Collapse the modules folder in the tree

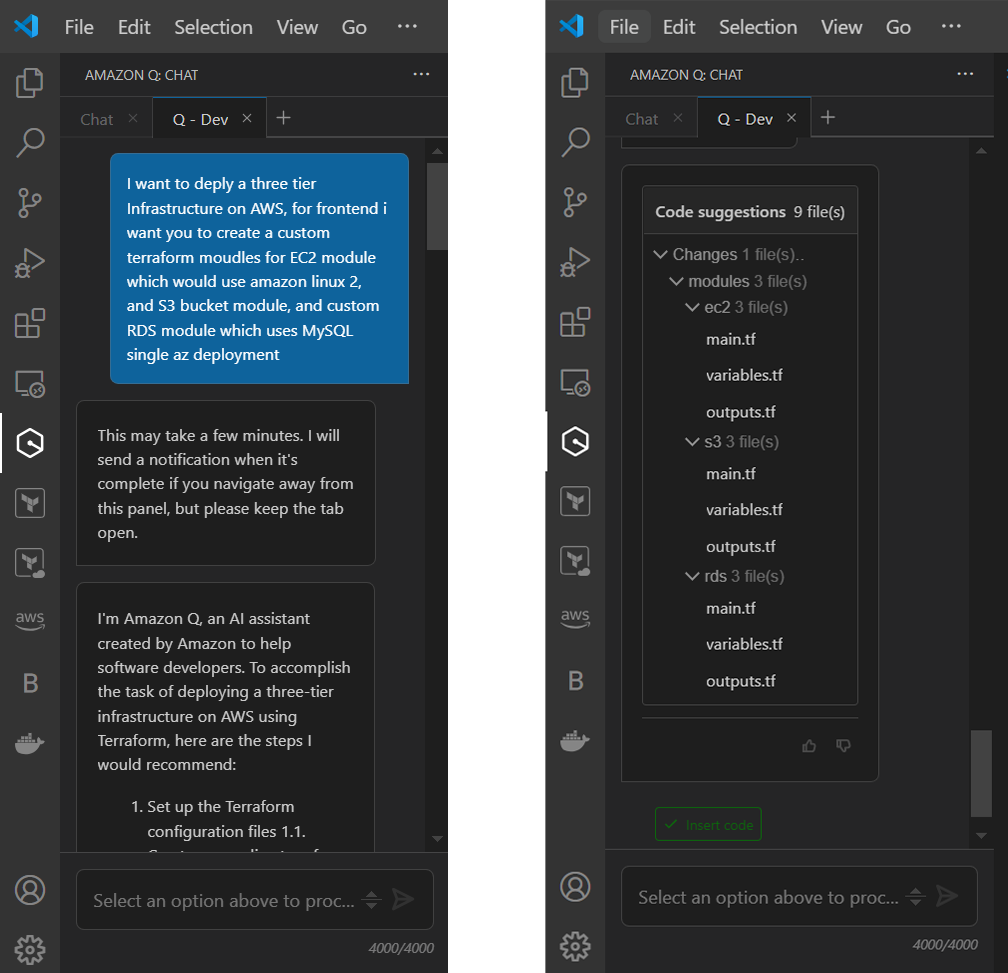pos(676,281)
